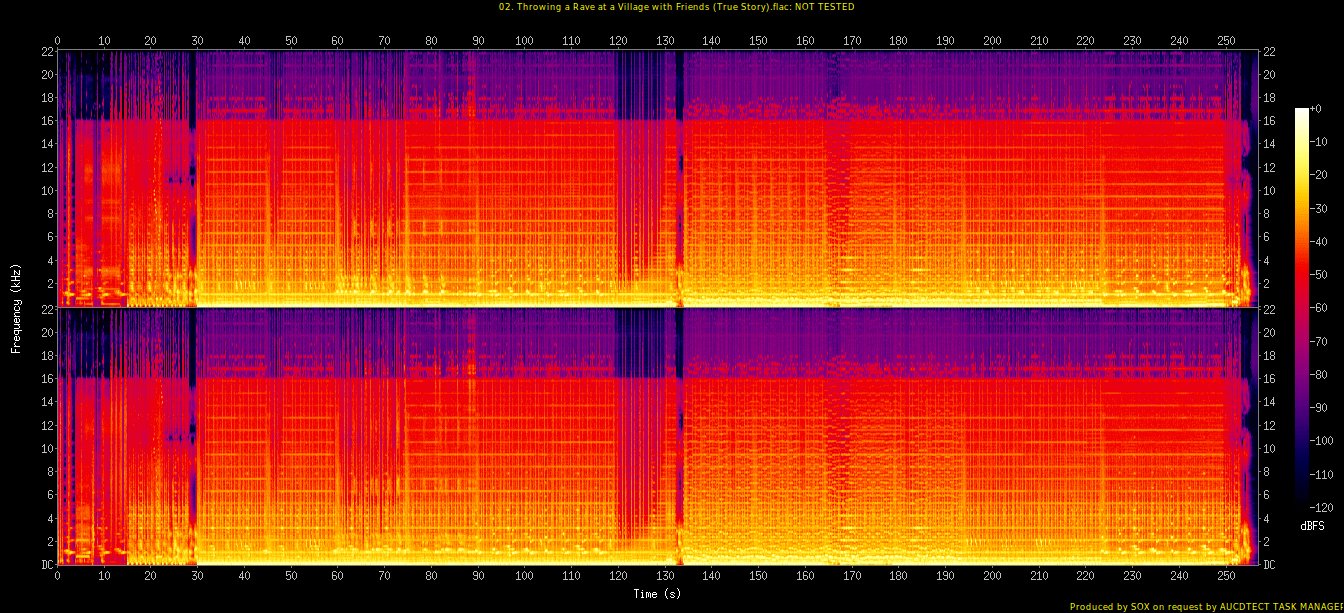
Task: Click the 8 kHz label on lower-right frequency axis
Action: pyautogui.click(x=1269, y=472)
